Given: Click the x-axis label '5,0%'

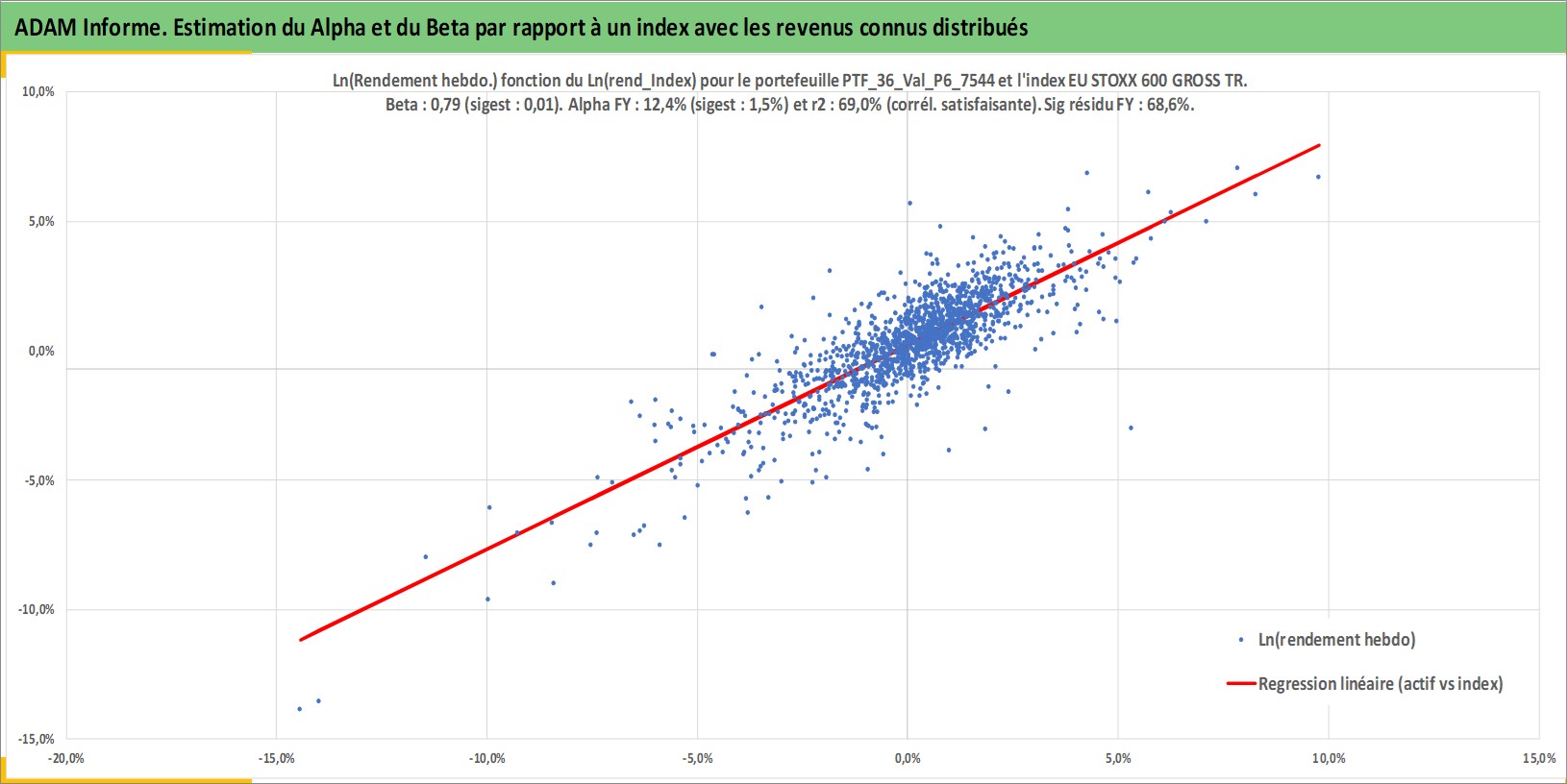Looking at the screenshot, I should point(1118,759).
